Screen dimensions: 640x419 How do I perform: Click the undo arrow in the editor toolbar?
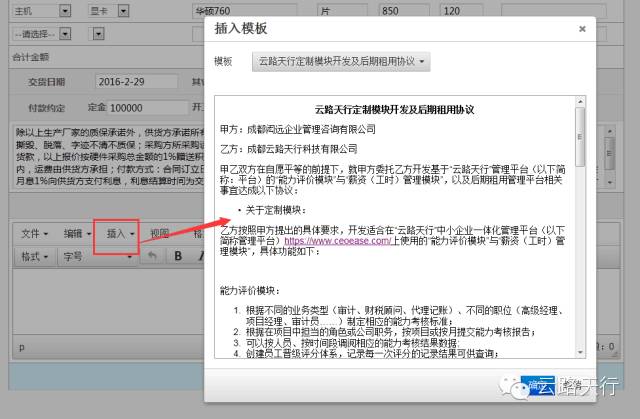pos(153,256)
